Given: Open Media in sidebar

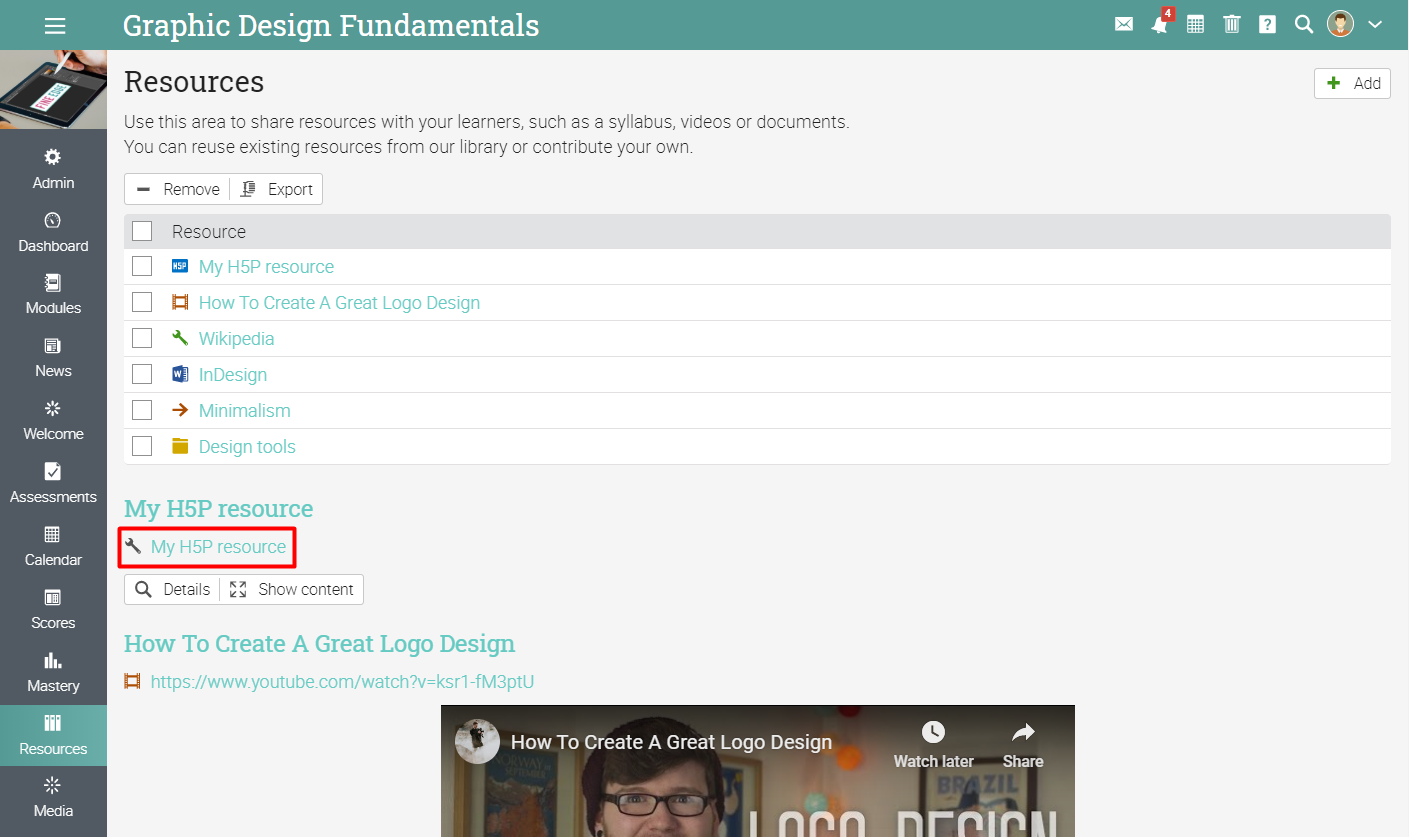Looking at the screenshot, I should tap(53, 798).
